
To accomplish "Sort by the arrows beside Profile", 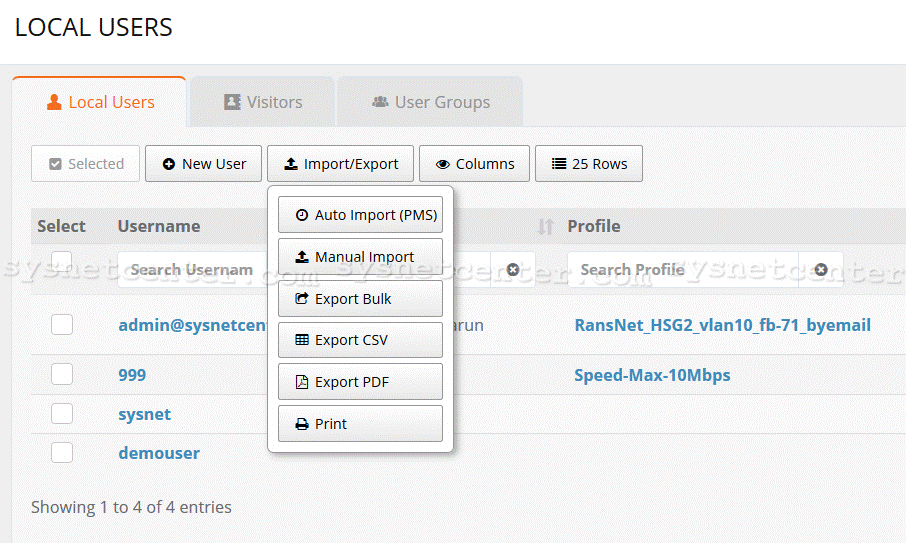I will tap(545, 226).
